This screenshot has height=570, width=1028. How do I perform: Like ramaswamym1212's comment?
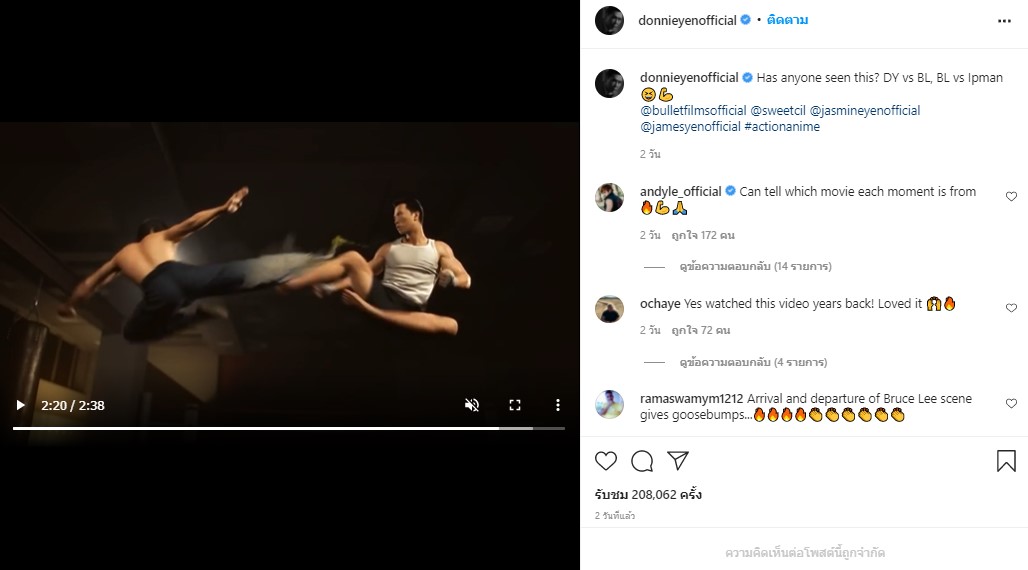(1011, 404)
